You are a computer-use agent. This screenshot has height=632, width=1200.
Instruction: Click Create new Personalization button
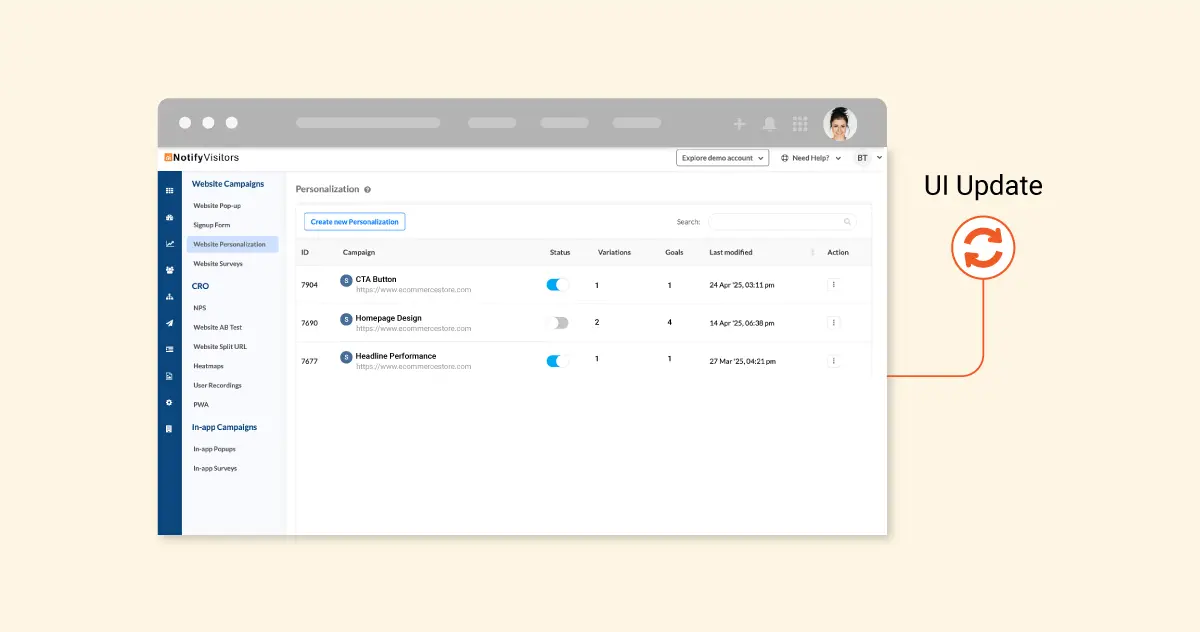click(x=354, y=222)
